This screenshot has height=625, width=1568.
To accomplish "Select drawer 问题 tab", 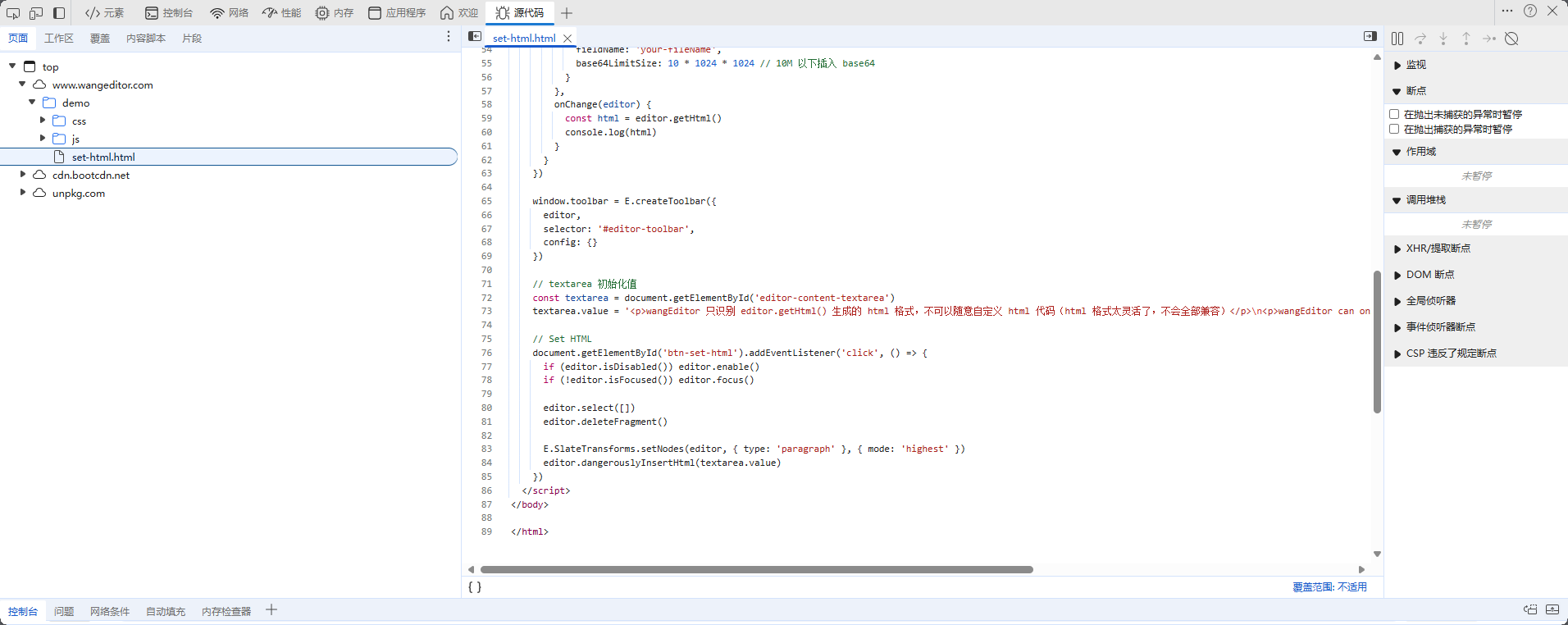I will [64, 612].
